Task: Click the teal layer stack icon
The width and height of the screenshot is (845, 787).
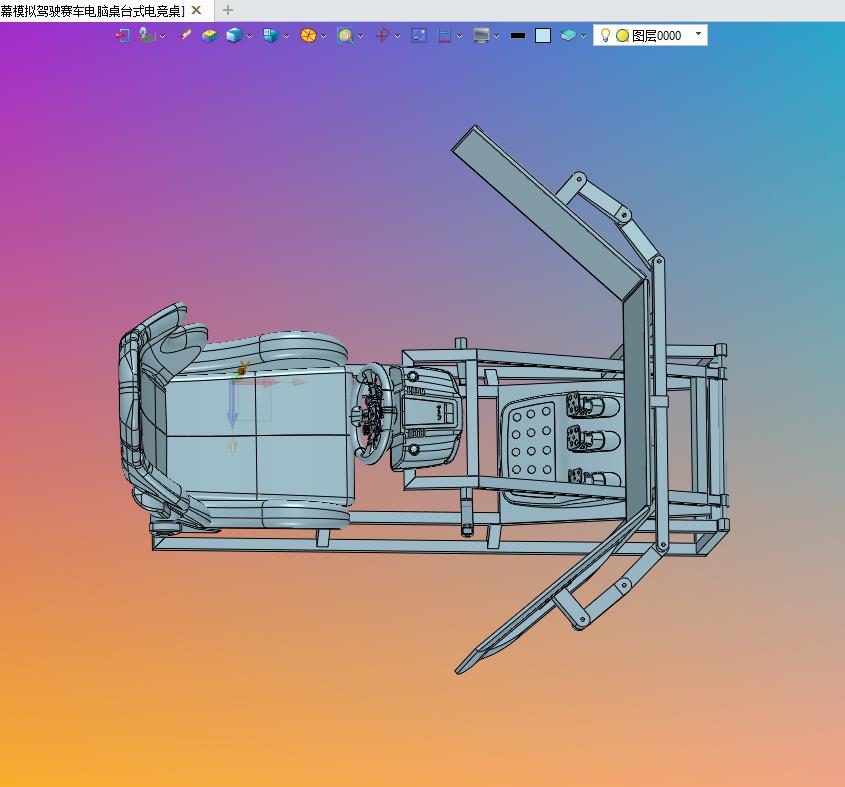Action: 568,36
